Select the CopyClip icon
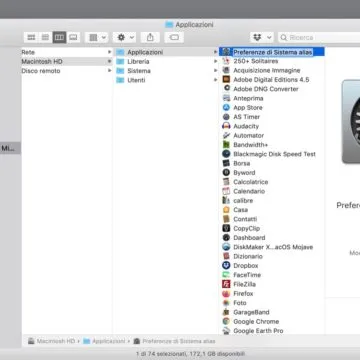 pyautogui.click(x=226, y=228)
